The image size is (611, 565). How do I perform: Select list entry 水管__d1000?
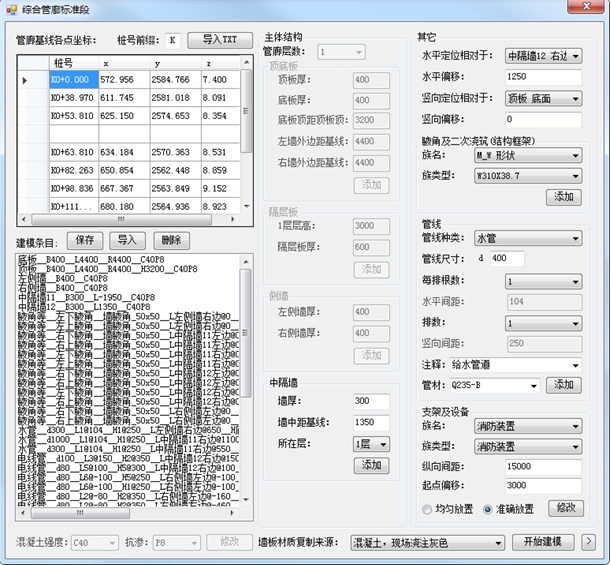pyautogui.click(x=128, y=440)
